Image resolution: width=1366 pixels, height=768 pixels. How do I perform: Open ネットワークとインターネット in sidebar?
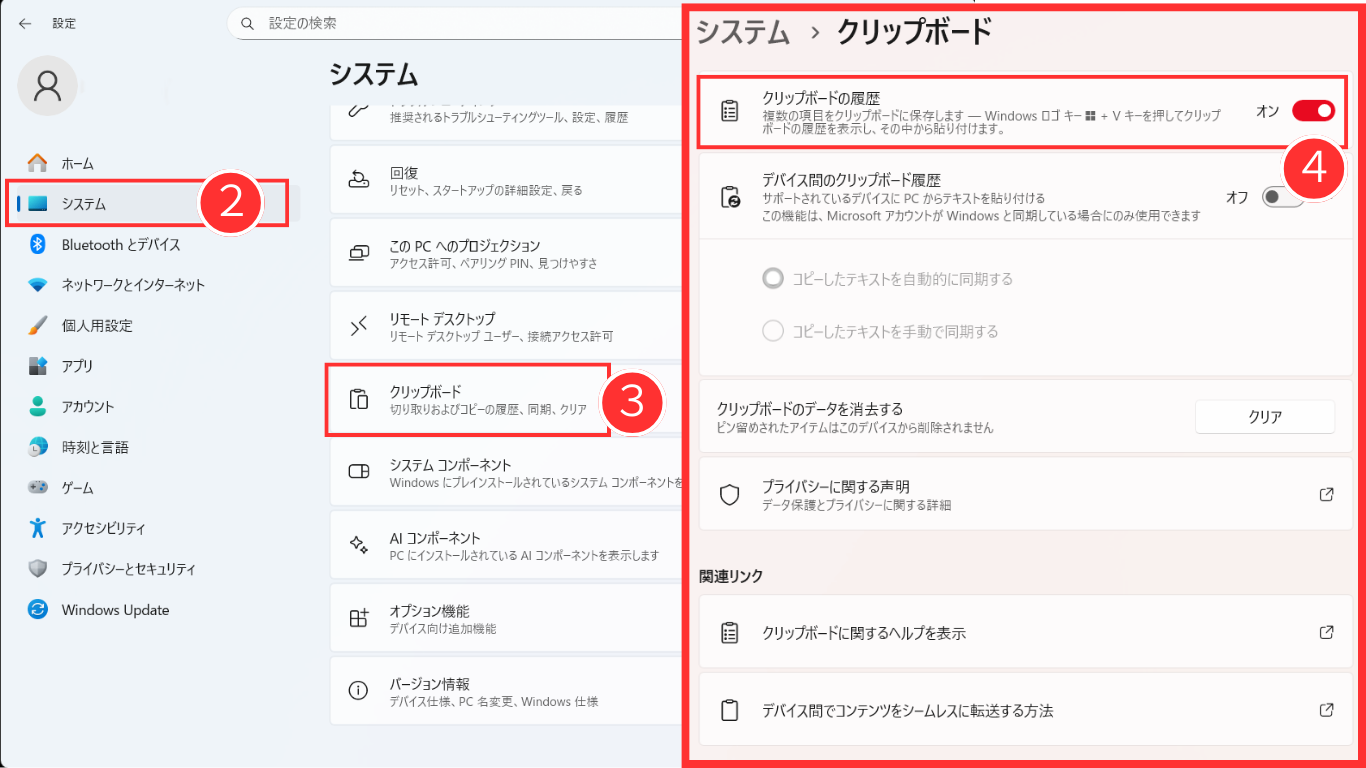132,285
